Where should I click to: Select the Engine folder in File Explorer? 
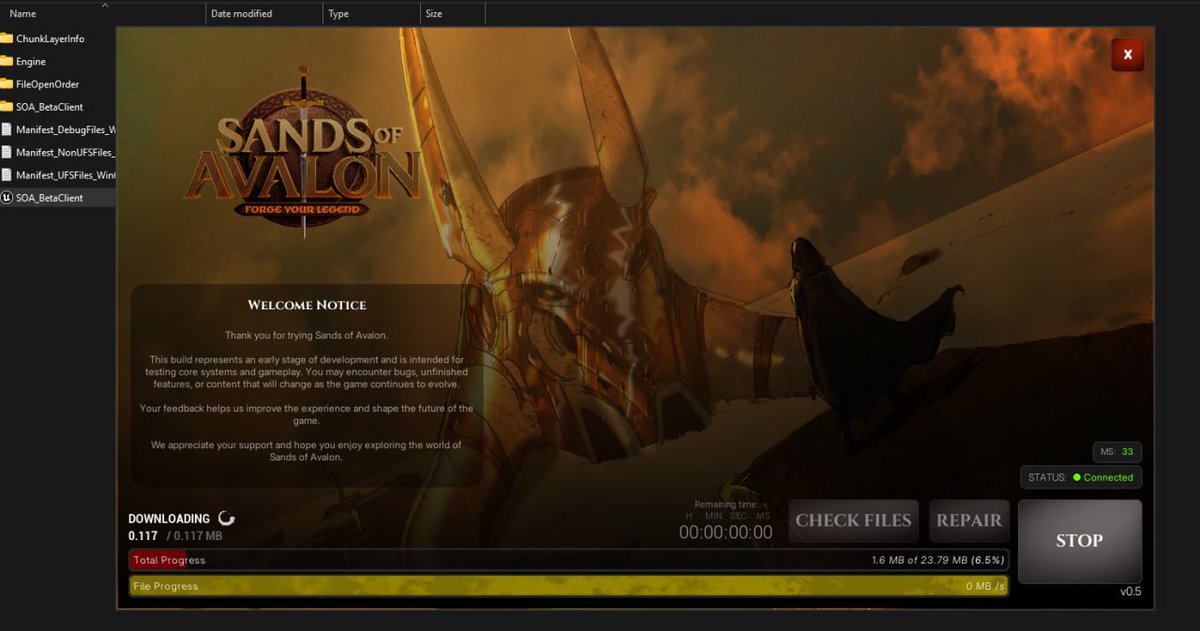coord(31,62)
